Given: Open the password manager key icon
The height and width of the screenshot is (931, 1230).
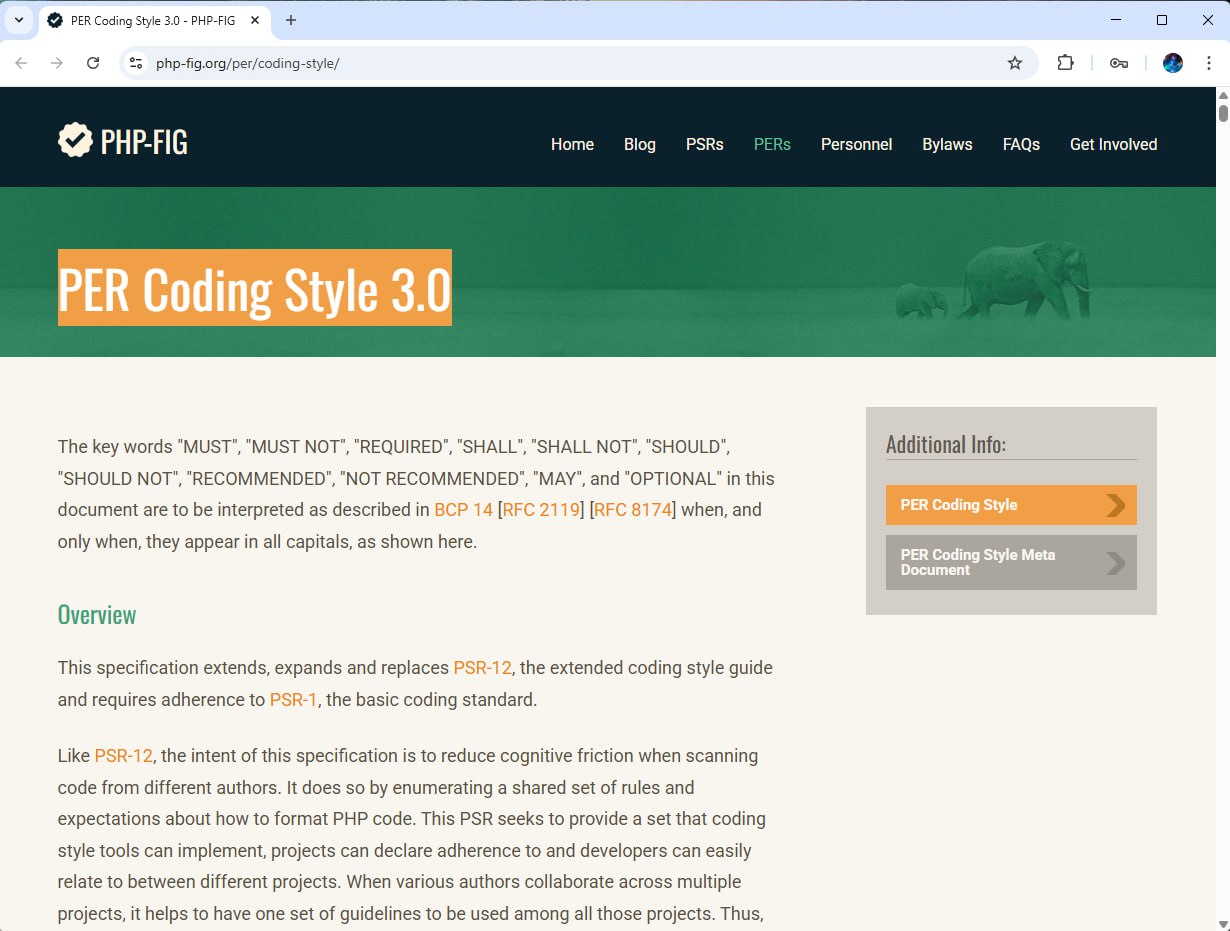Looking at the screenshot, I should [1119, 63].
